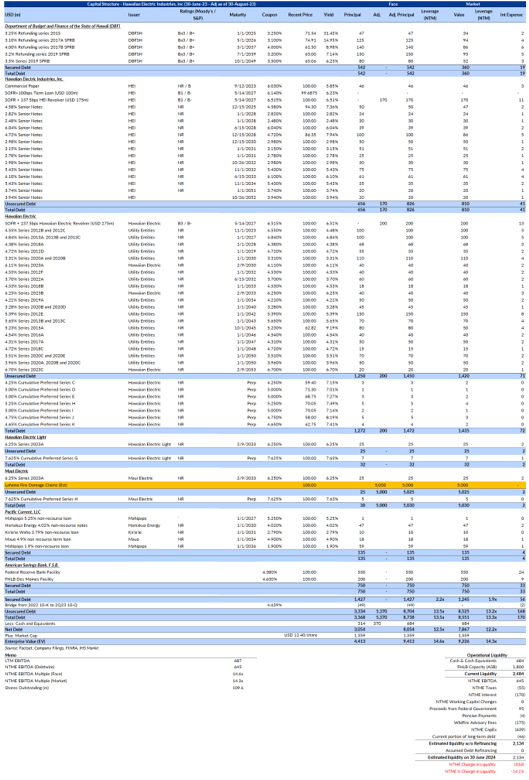Select 'American Savings Bank, F.S.B.' section heading

pyautogui.click(x=32, y=565)
